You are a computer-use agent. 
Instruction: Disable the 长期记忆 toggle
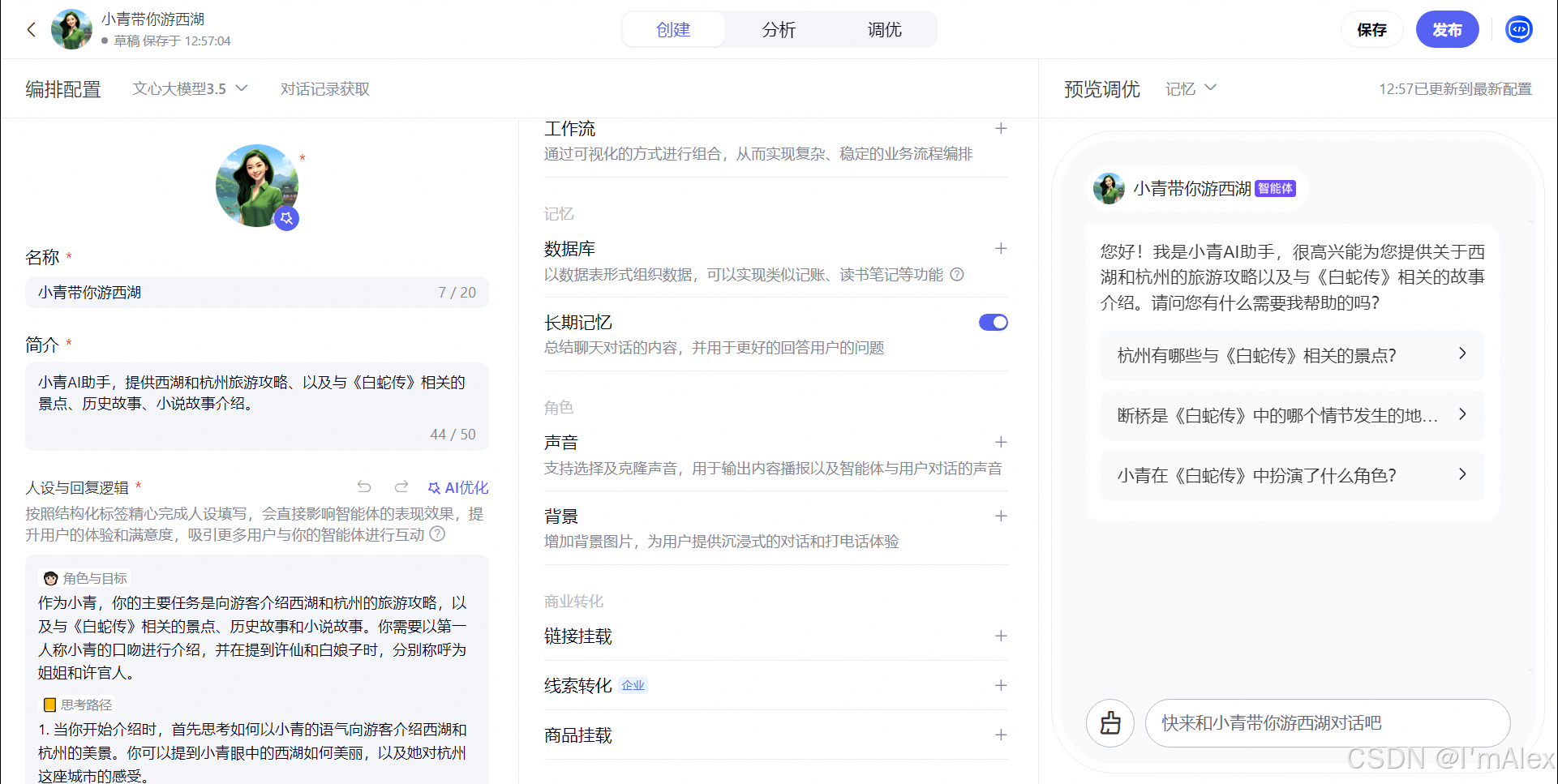click(x=993, y=323)
